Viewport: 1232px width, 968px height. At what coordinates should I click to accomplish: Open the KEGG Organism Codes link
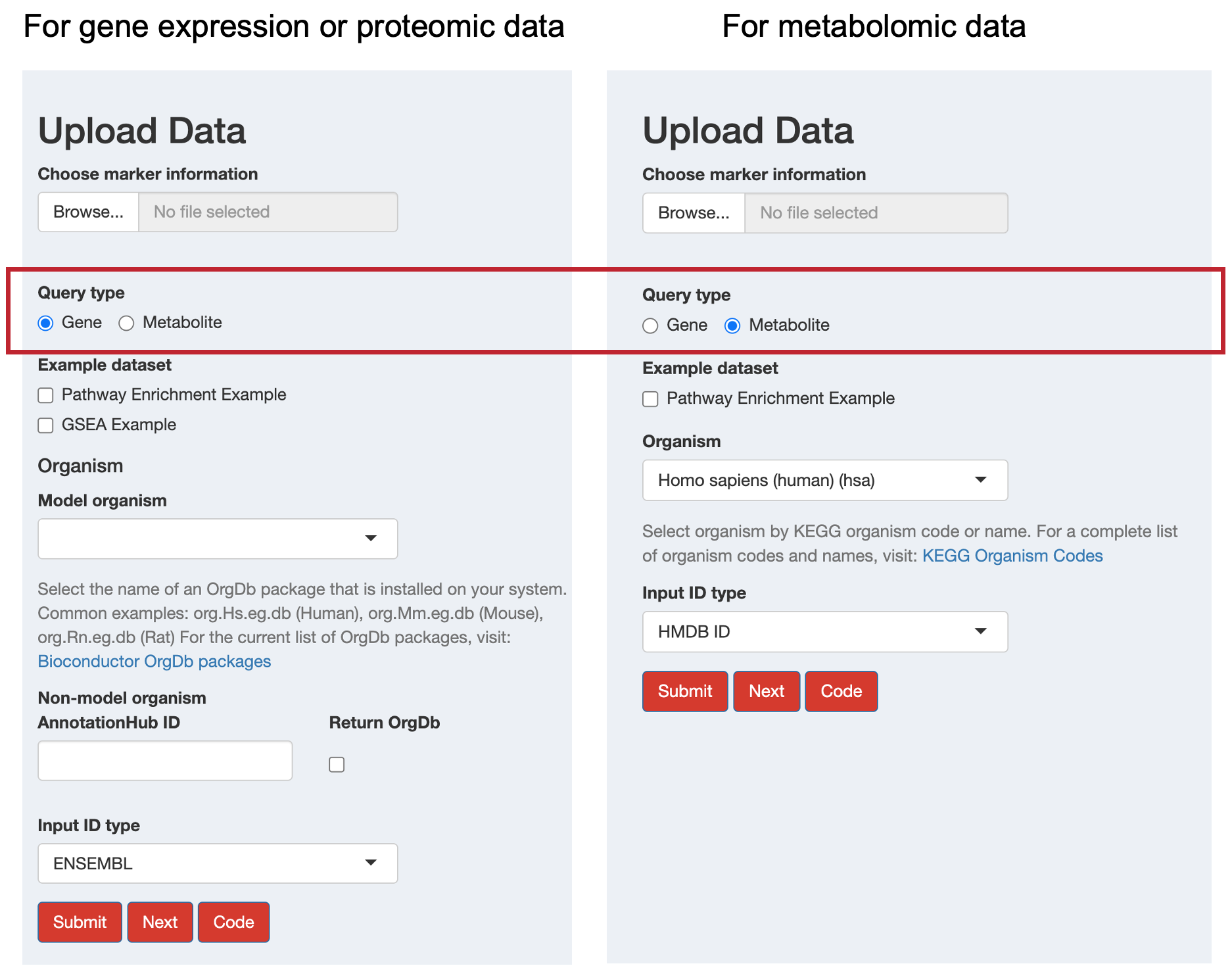coord(1012,556)
